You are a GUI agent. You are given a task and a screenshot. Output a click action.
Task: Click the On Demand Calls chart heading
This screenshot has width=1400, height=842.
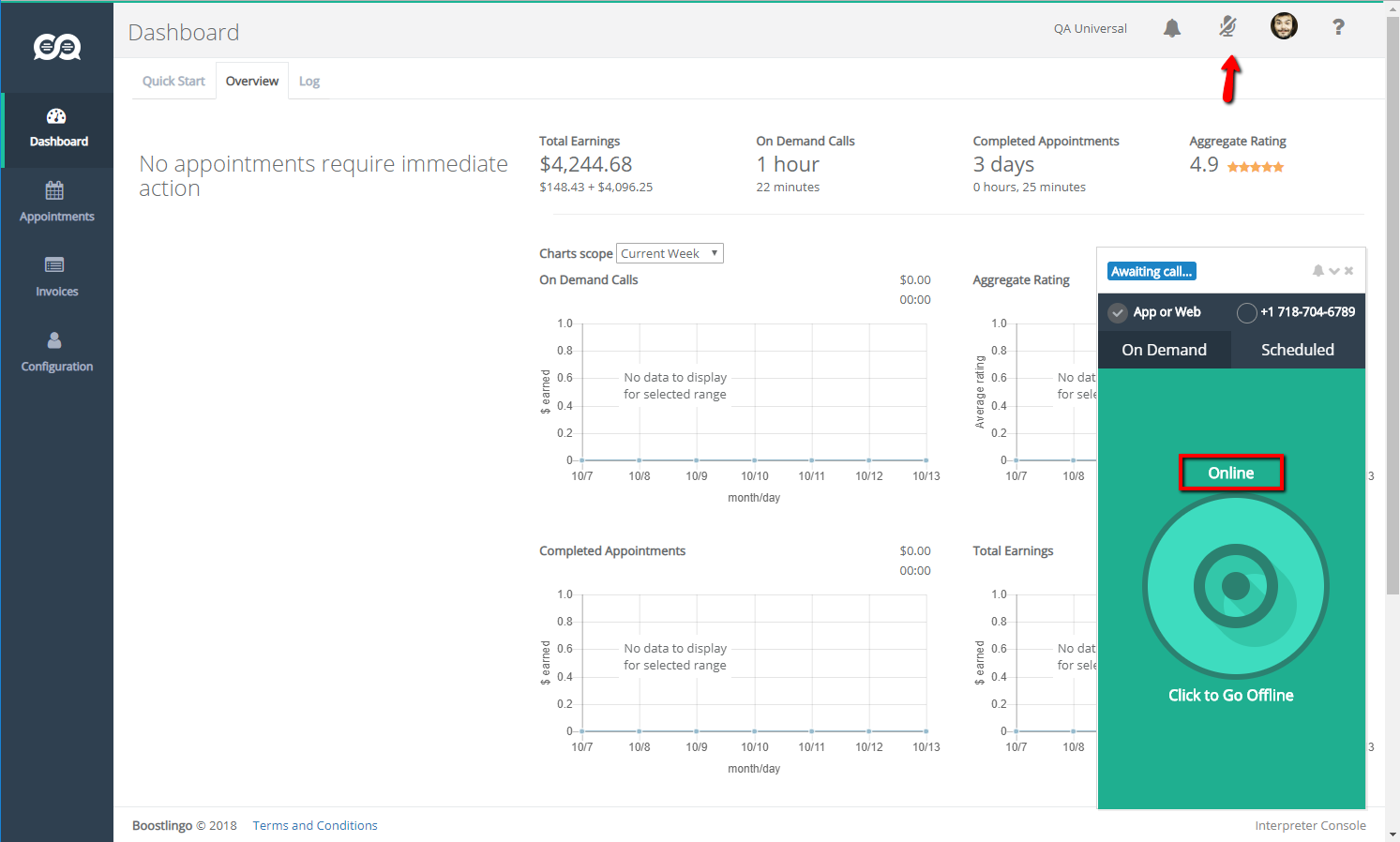(x=588, y=279)
